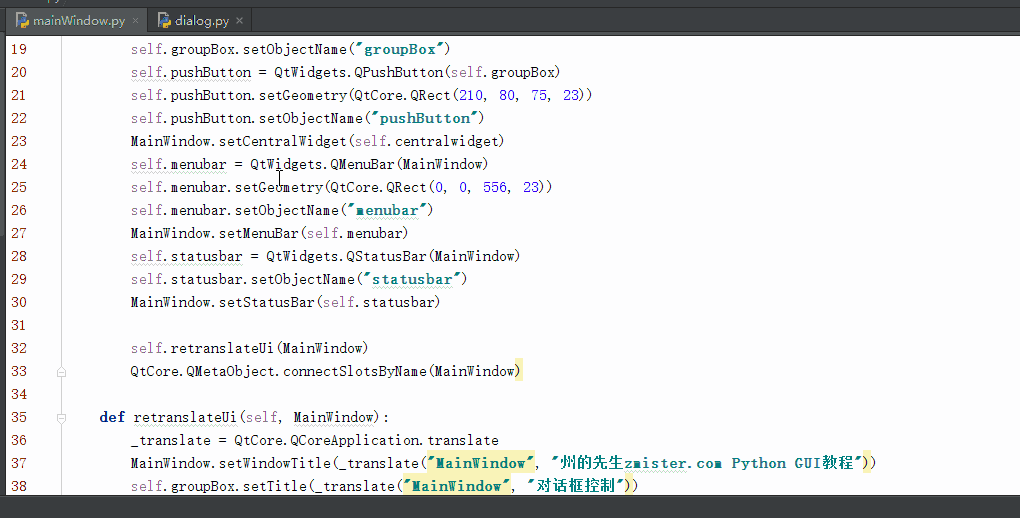Click the "menubar" string on line 26
This screenshot has height=518, width=1020.
pos(387,210)
